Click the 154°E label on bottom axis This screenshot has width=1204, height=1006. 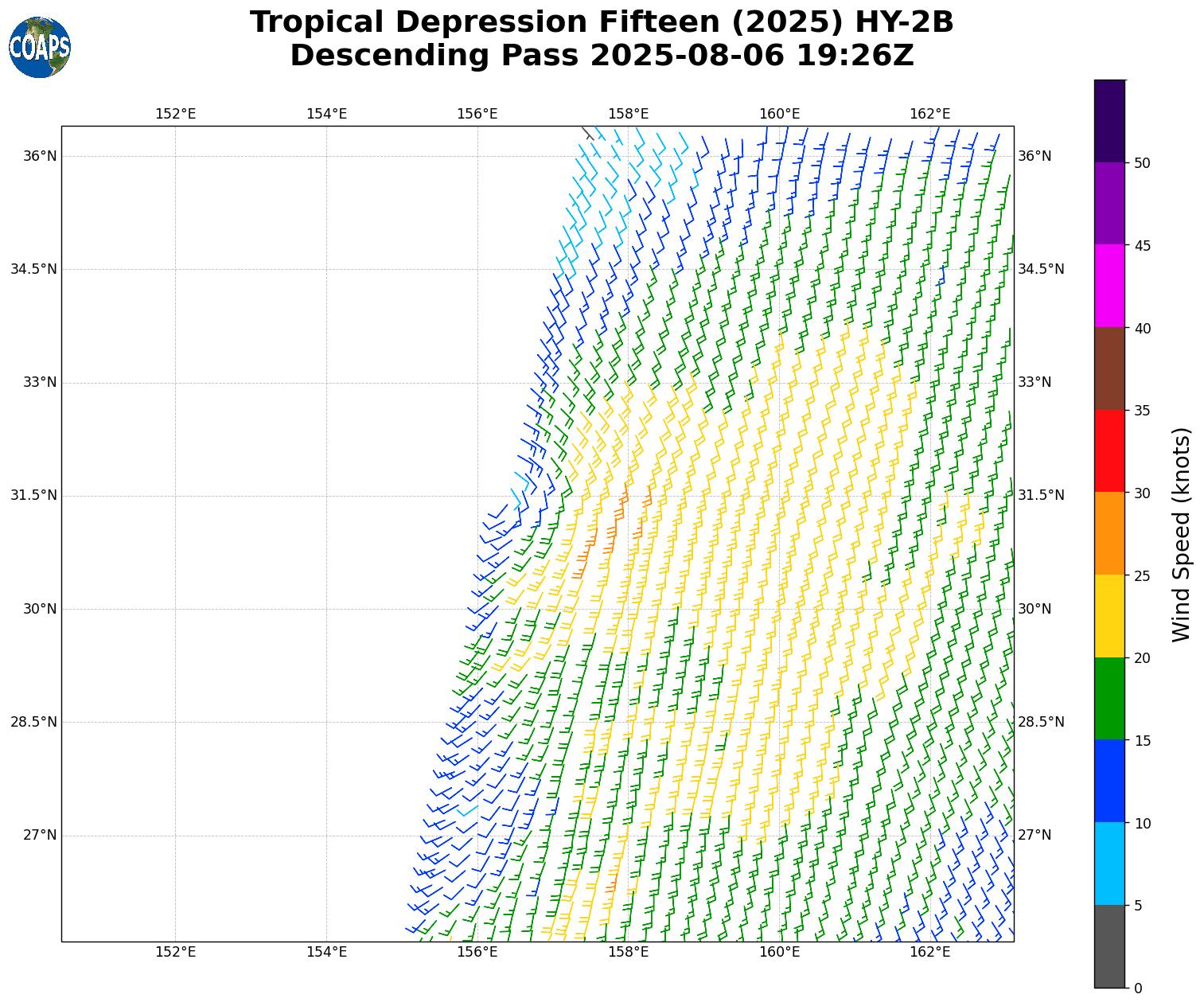326,952
